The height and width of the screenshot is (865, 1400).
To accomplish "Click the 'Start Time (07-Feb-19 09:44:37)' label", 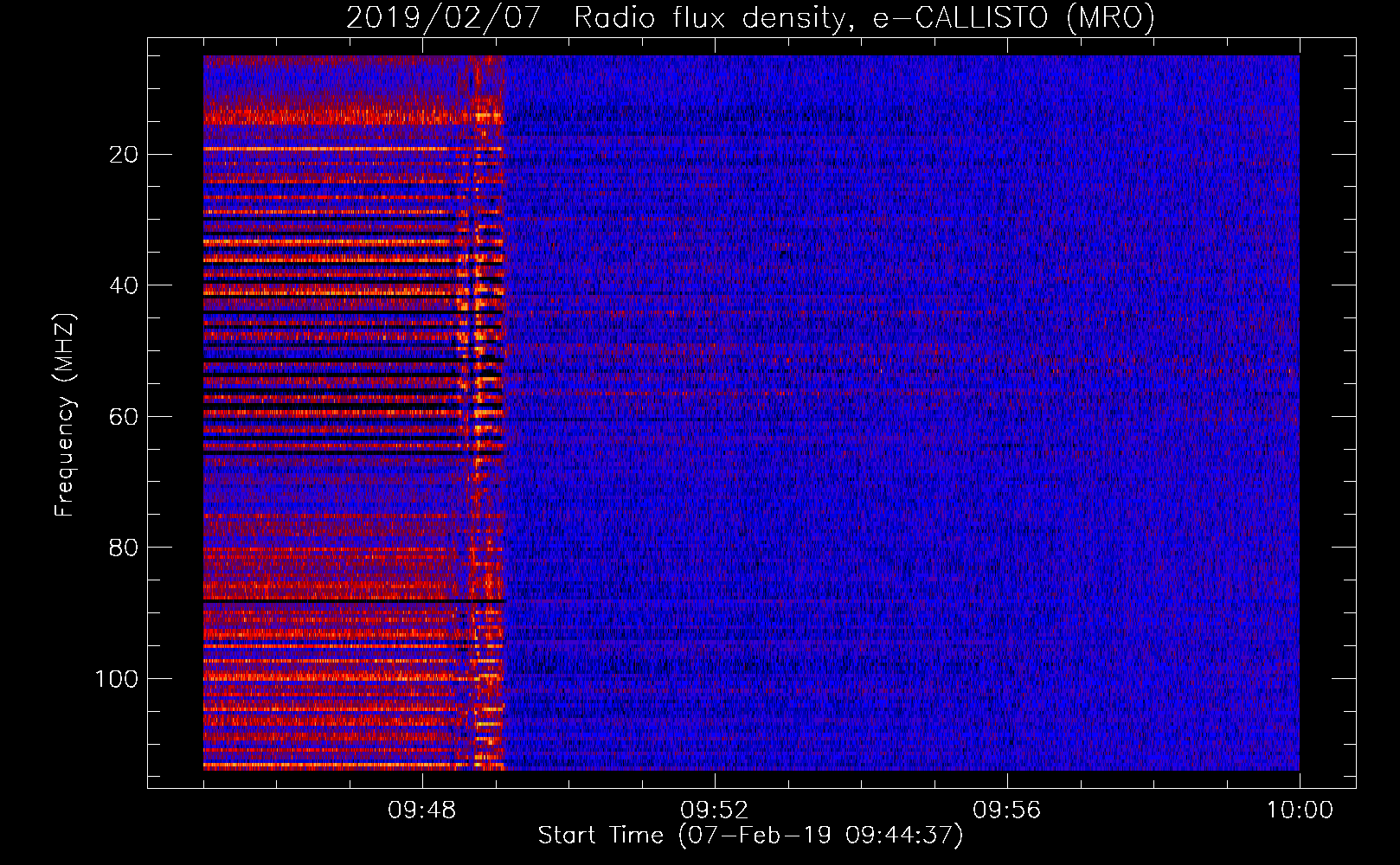I will 750,836.
